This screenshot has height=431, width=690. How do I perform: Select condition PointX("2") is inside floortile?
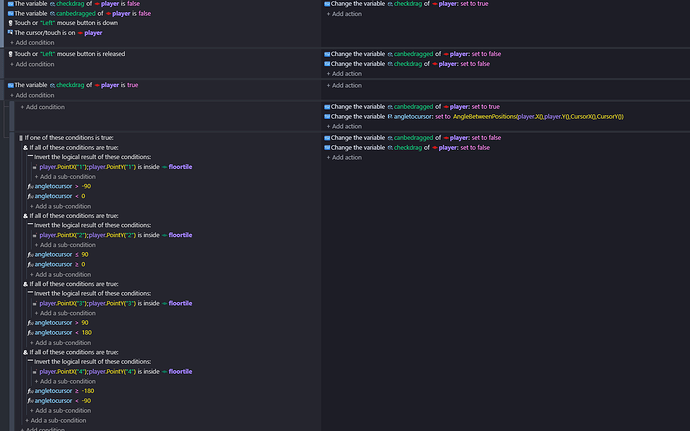coord(112,235)
